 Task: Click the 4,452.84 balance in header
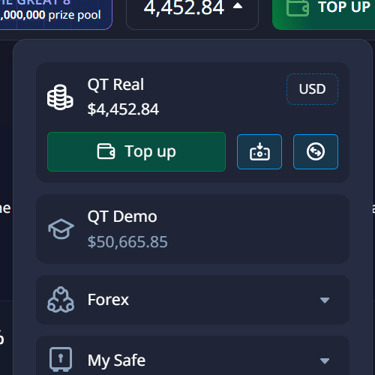(x=184, y=7)
